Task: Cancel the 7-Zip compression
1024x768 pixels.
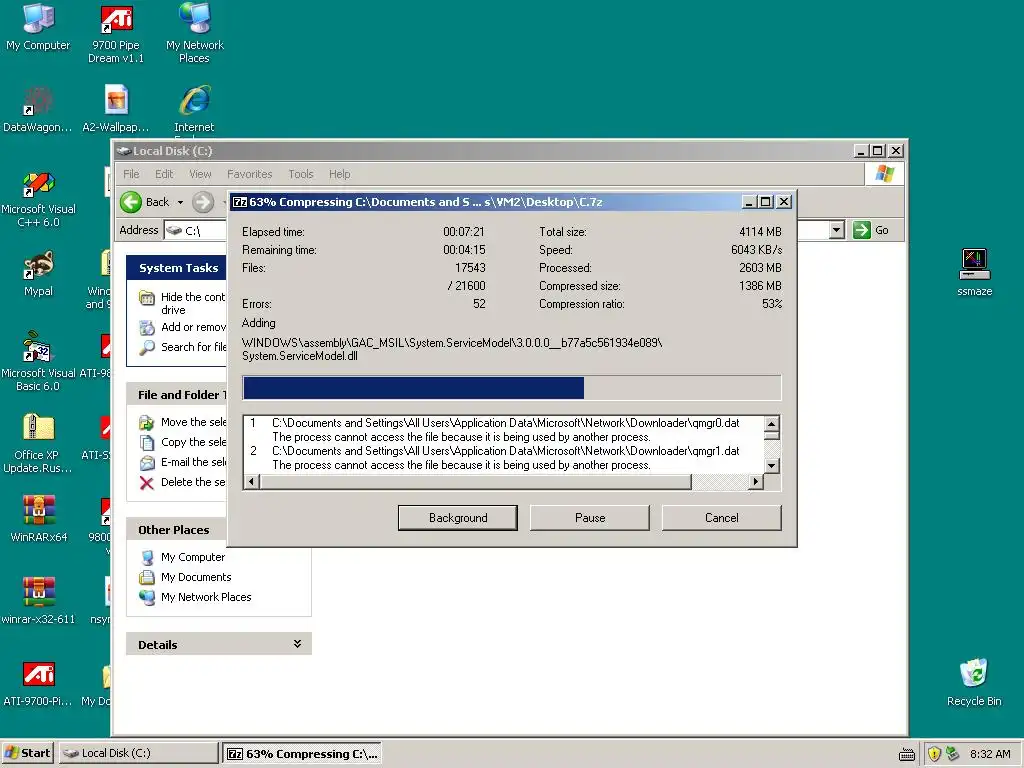Action: coord(722,518)
